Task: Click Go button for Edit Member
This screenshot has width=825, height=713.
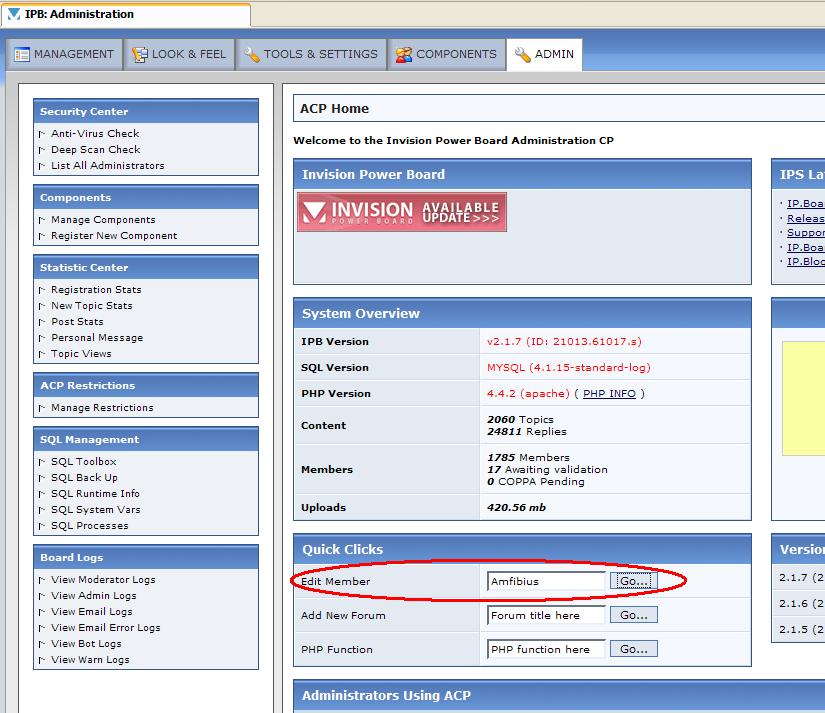Action: click(633, 581)
